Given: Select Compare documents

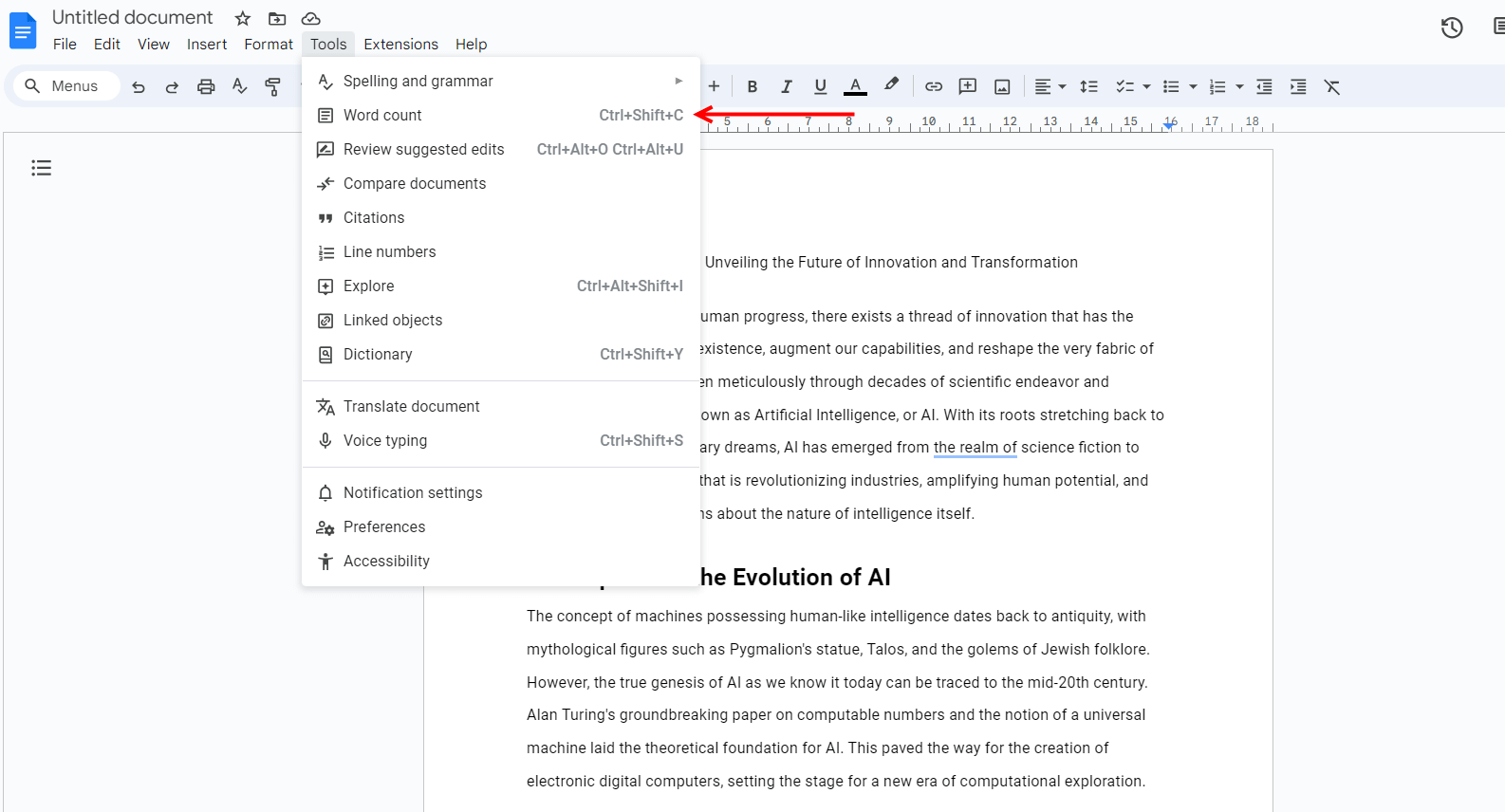Looking at the screenshot, I should (x=501, y=183).
